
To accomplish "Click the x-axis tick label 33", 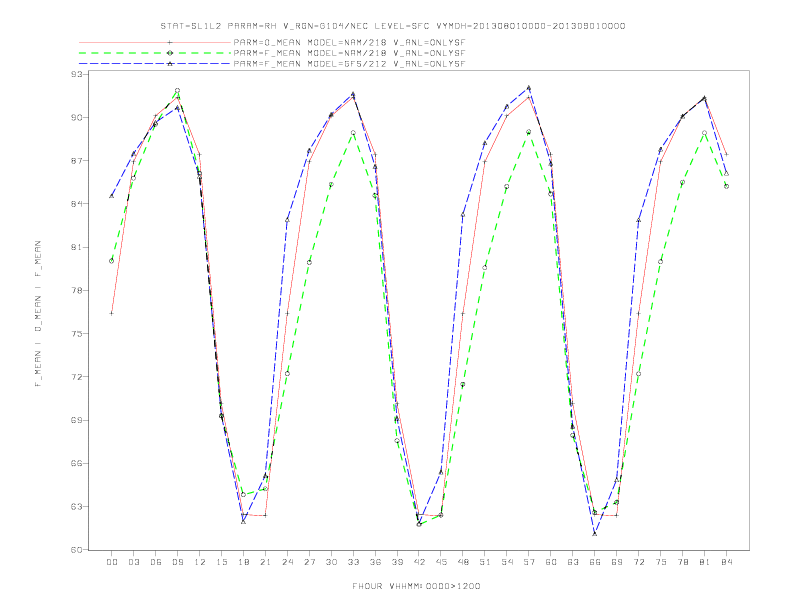I will (x=353, y=562).
